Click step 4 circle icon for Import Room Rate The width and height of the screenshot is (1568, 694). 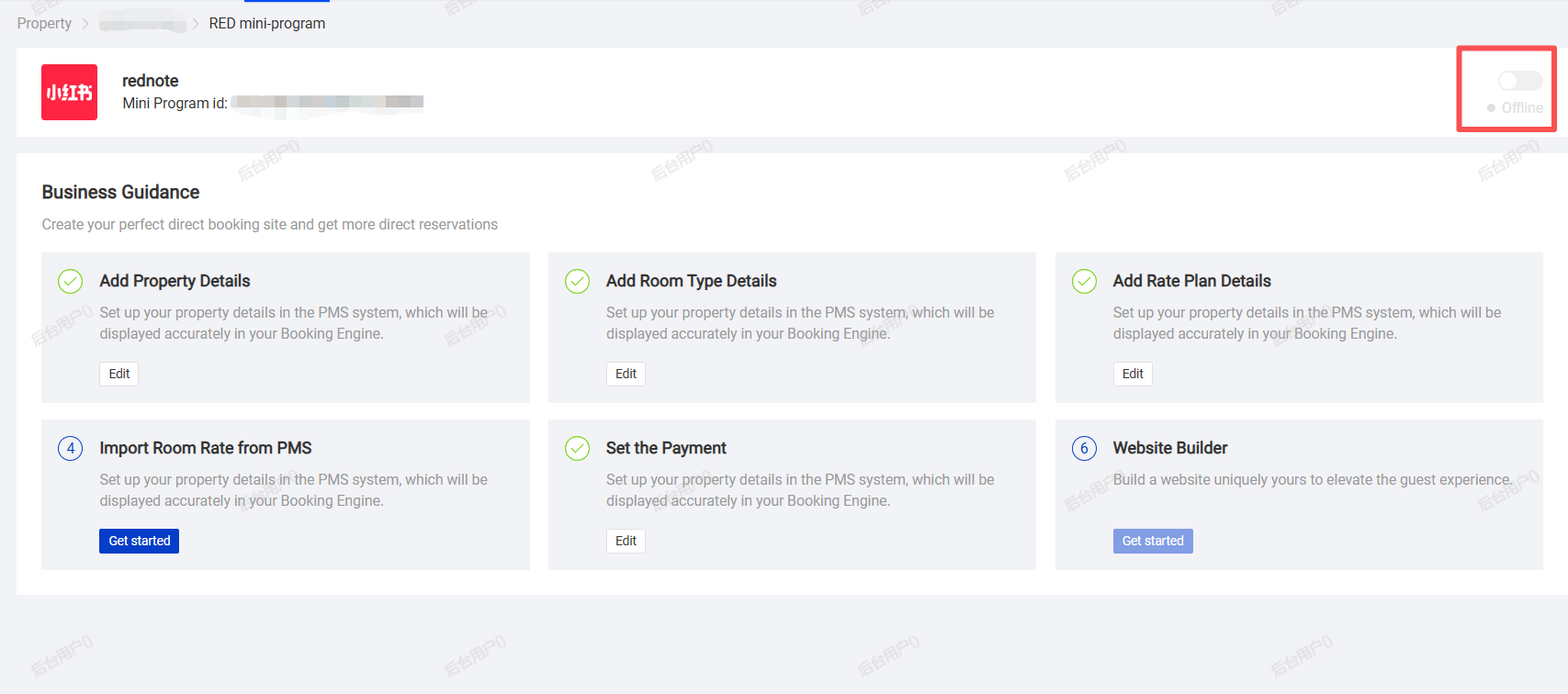71,448
